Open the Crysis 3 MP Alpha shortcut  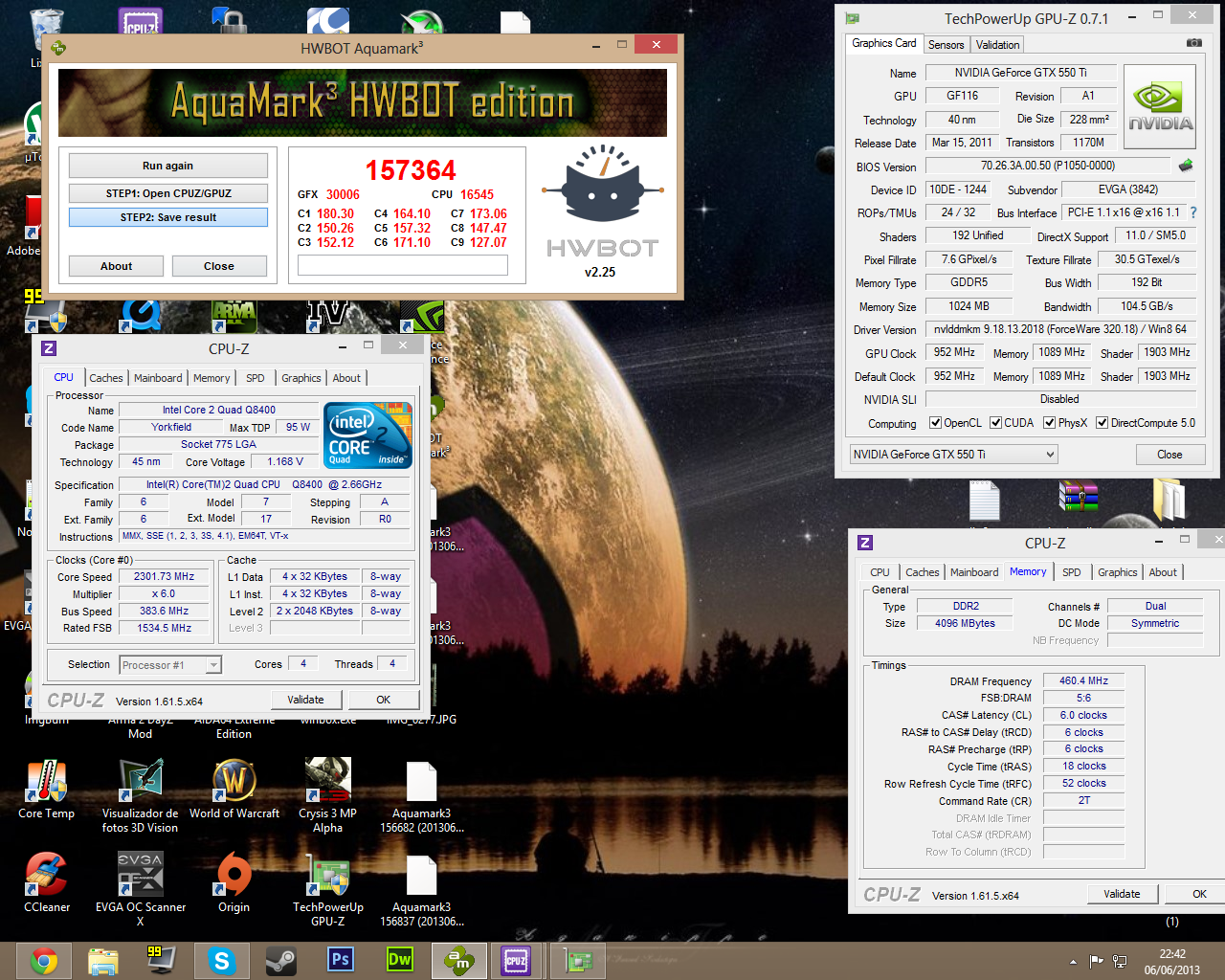pos(327,796)
